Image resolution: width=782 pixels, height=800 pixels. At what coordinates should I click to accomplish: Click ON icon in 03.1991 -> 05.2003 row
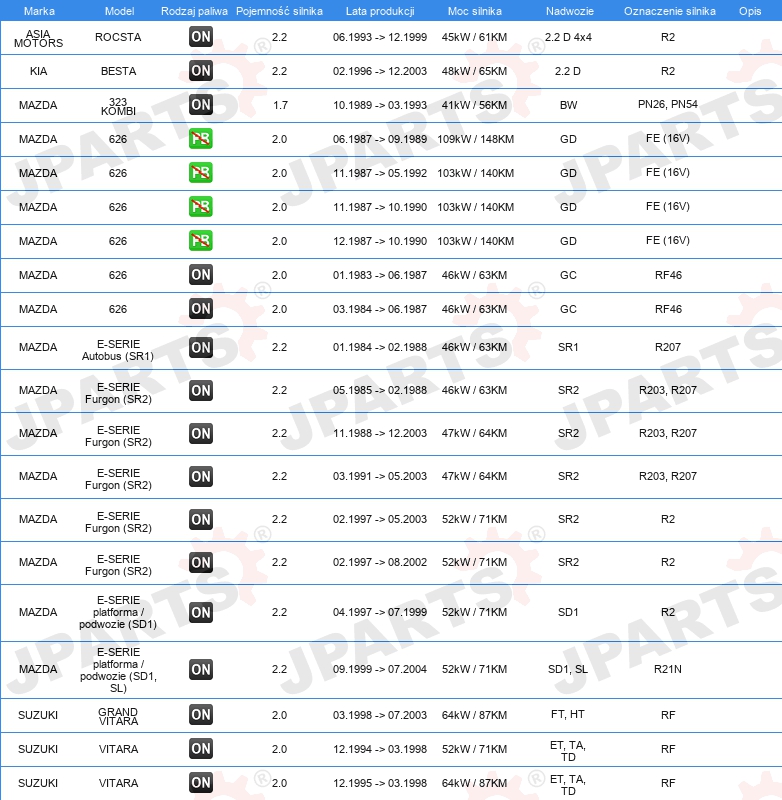[x=200, y=476]
